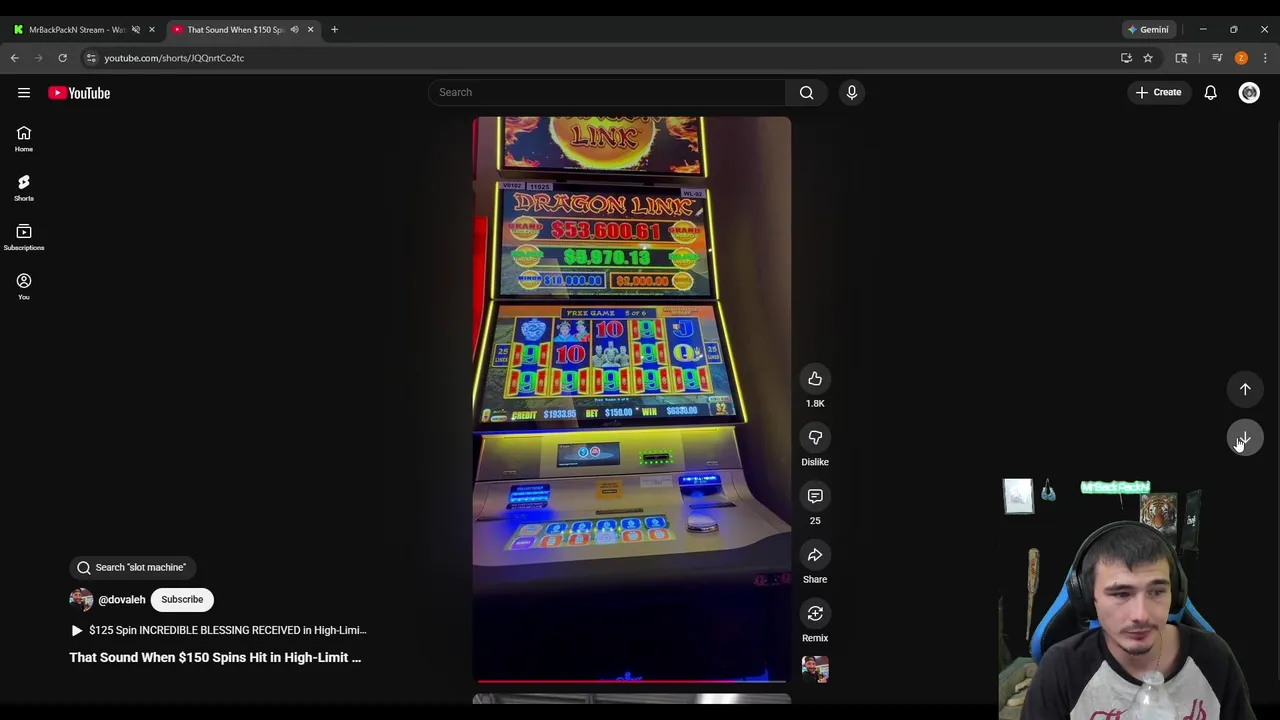Close the MrBackPackN Stream tab
This screenshot has width=1280, height=720.
tap(152, 30)
